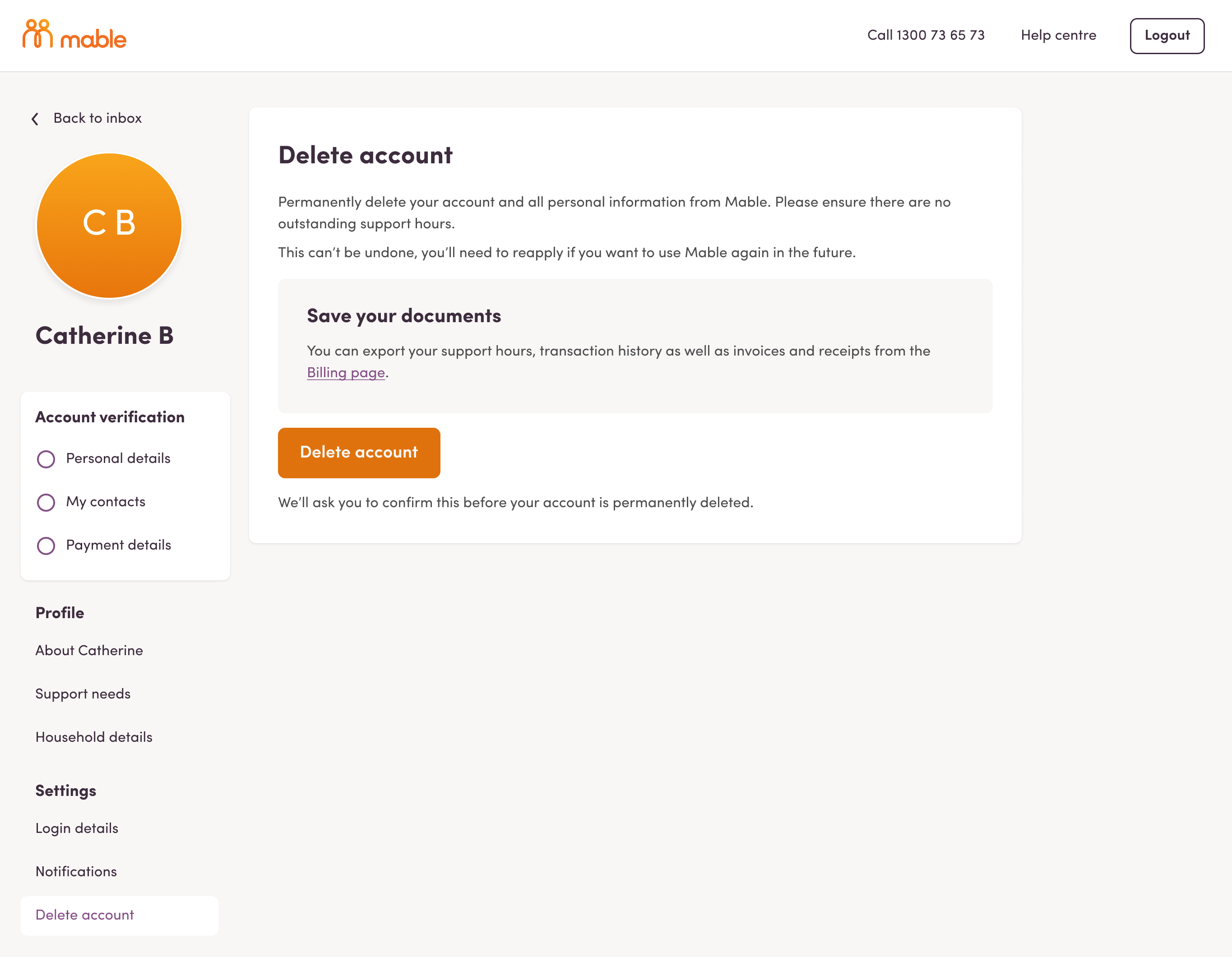Open Support needs in the sidebar
Screen dimensions: 1232x957
click(83, 694)
